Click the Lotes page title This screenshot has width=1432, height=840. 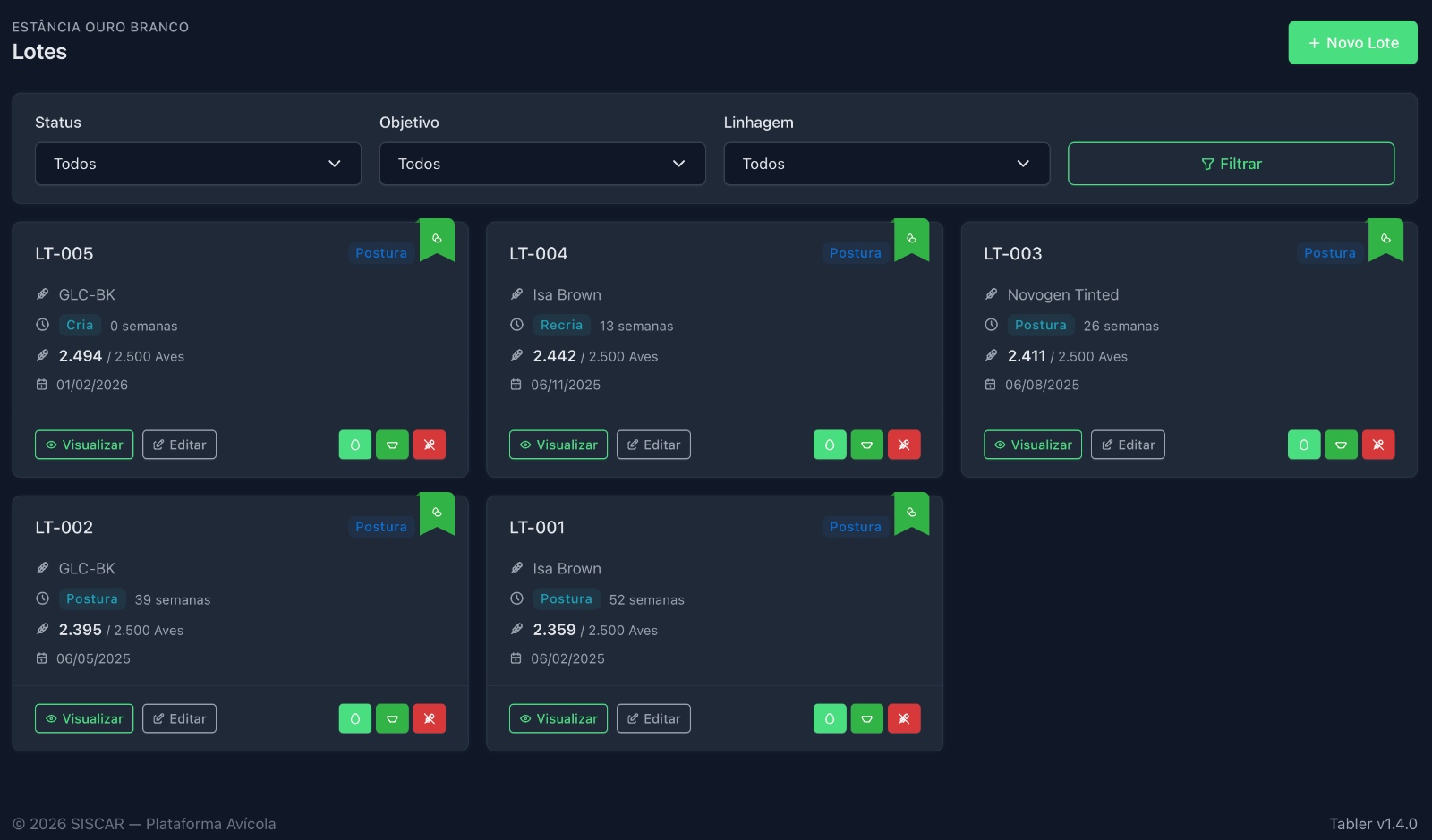tap(39, 52)
